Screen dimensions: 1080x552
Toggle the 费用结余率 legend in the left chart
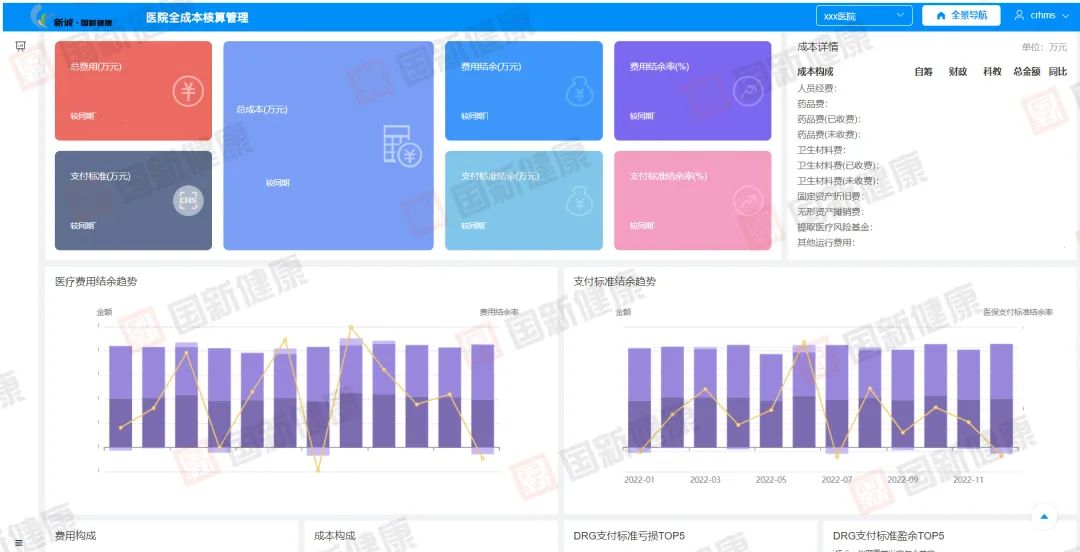click(499, 312)
